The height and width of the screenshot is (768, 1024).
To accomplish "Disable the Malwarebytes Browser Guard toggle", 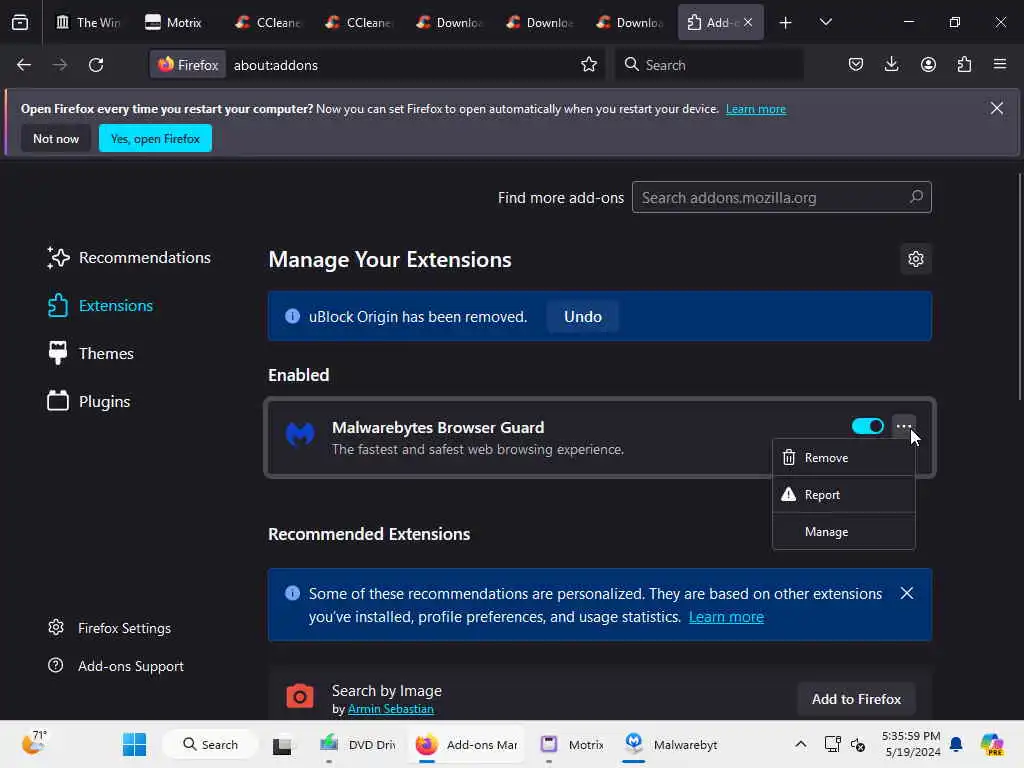I will 867,426.
